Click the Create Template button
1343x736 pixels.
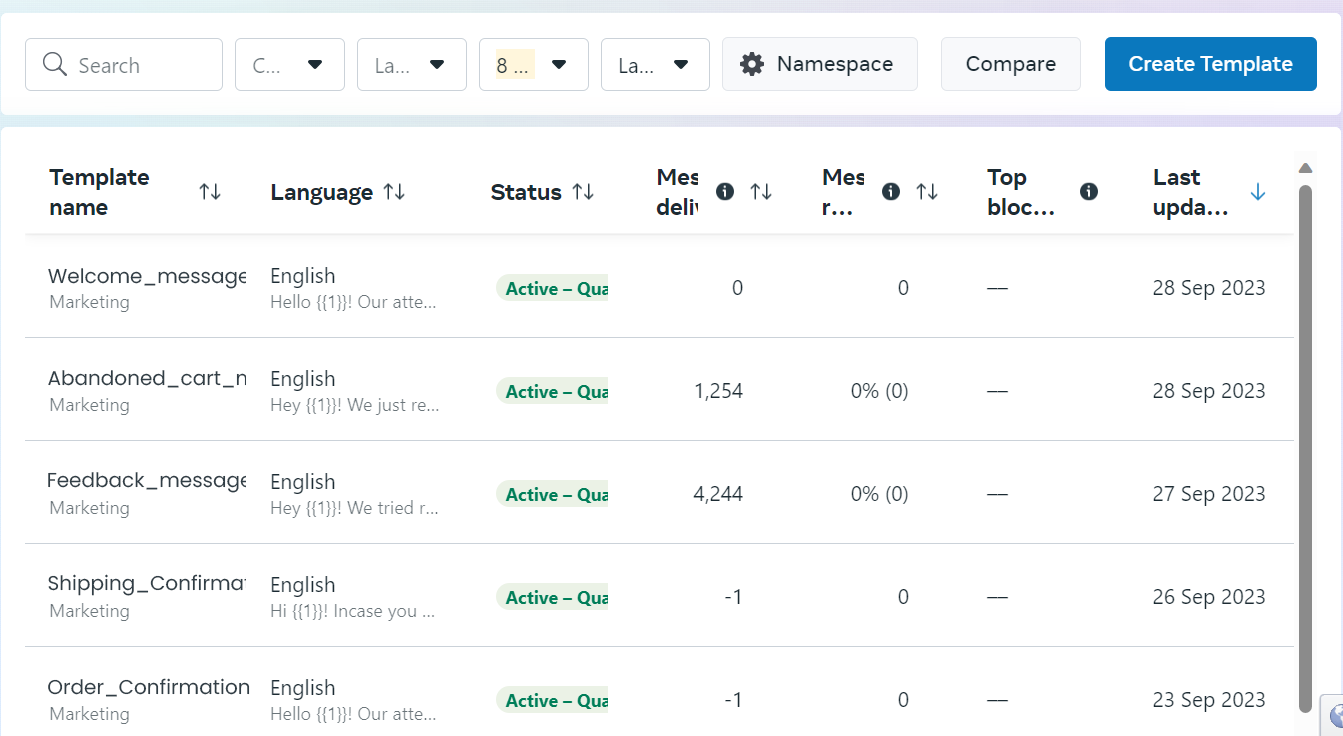point(1210,63)
